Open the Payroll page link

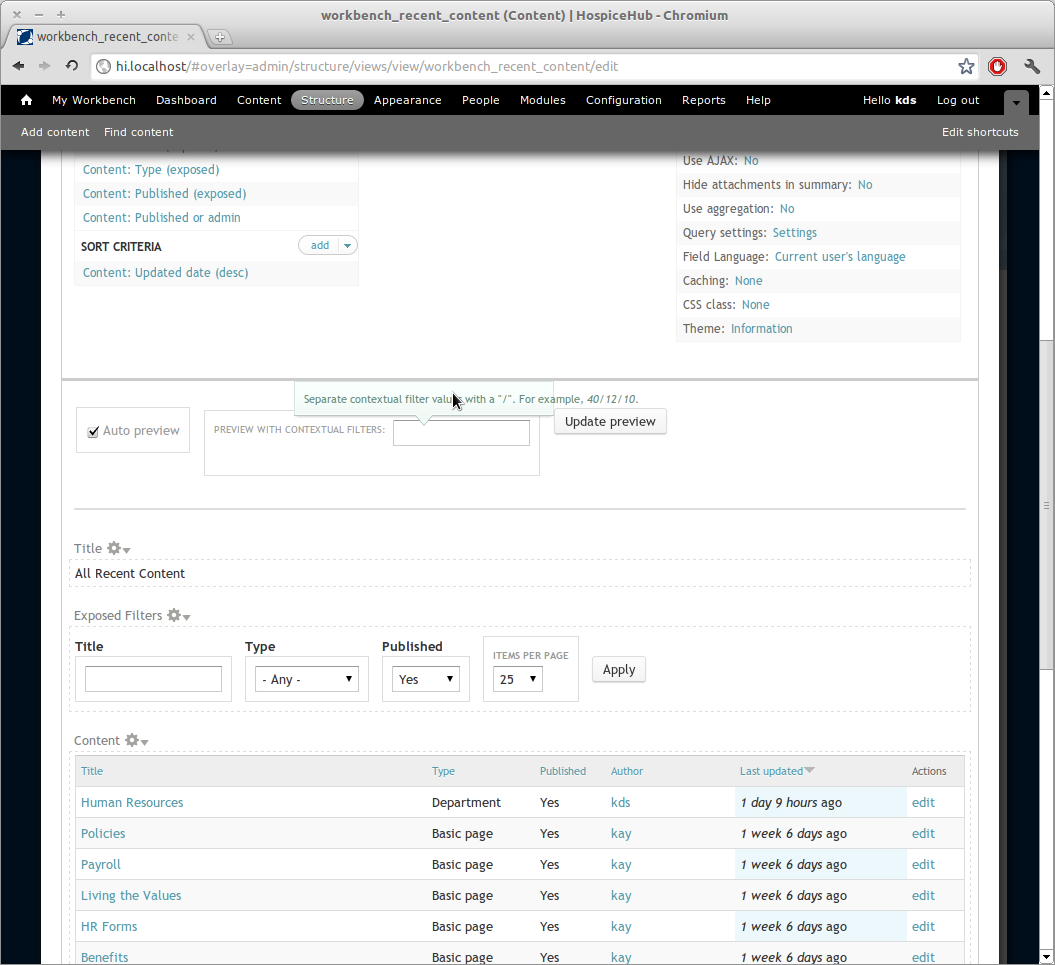pos(101,865)
